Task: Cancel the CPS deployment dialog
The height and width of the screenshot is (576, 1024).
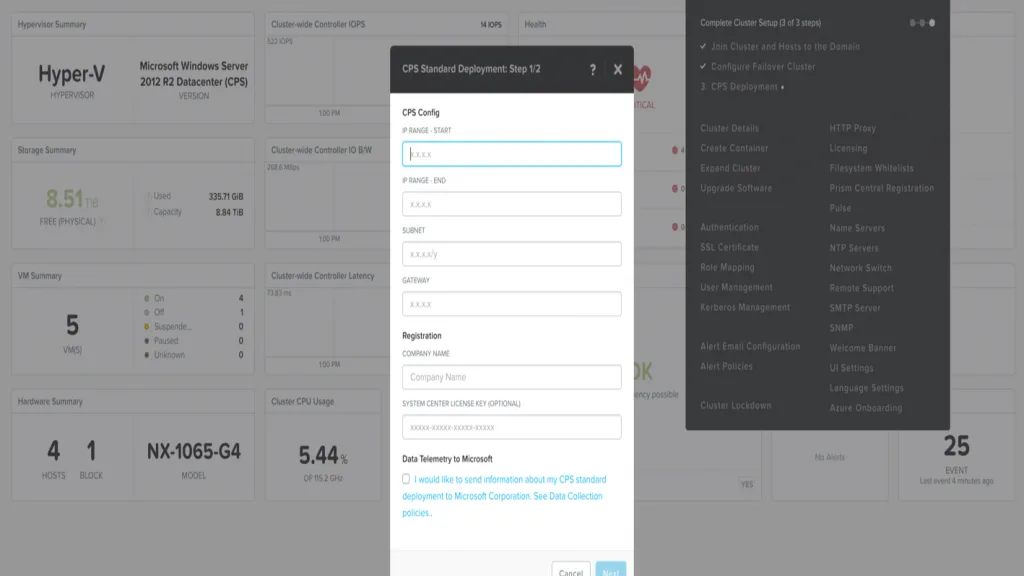Action: click(x=571, y=571)
